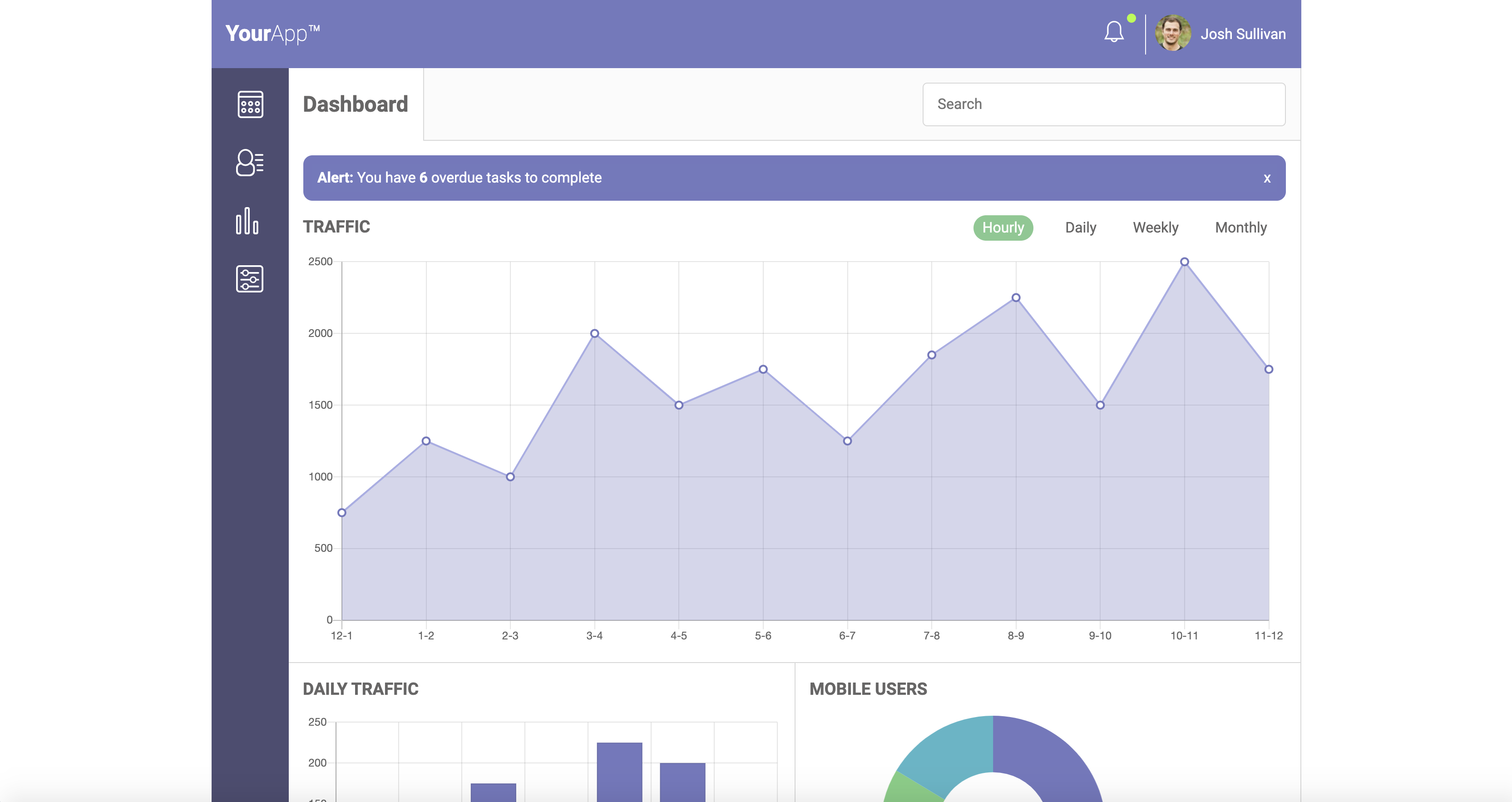The height and width of the screenshot is (802, 1512).
Task: Click the YourApp logo
Action: coord(272,34)
